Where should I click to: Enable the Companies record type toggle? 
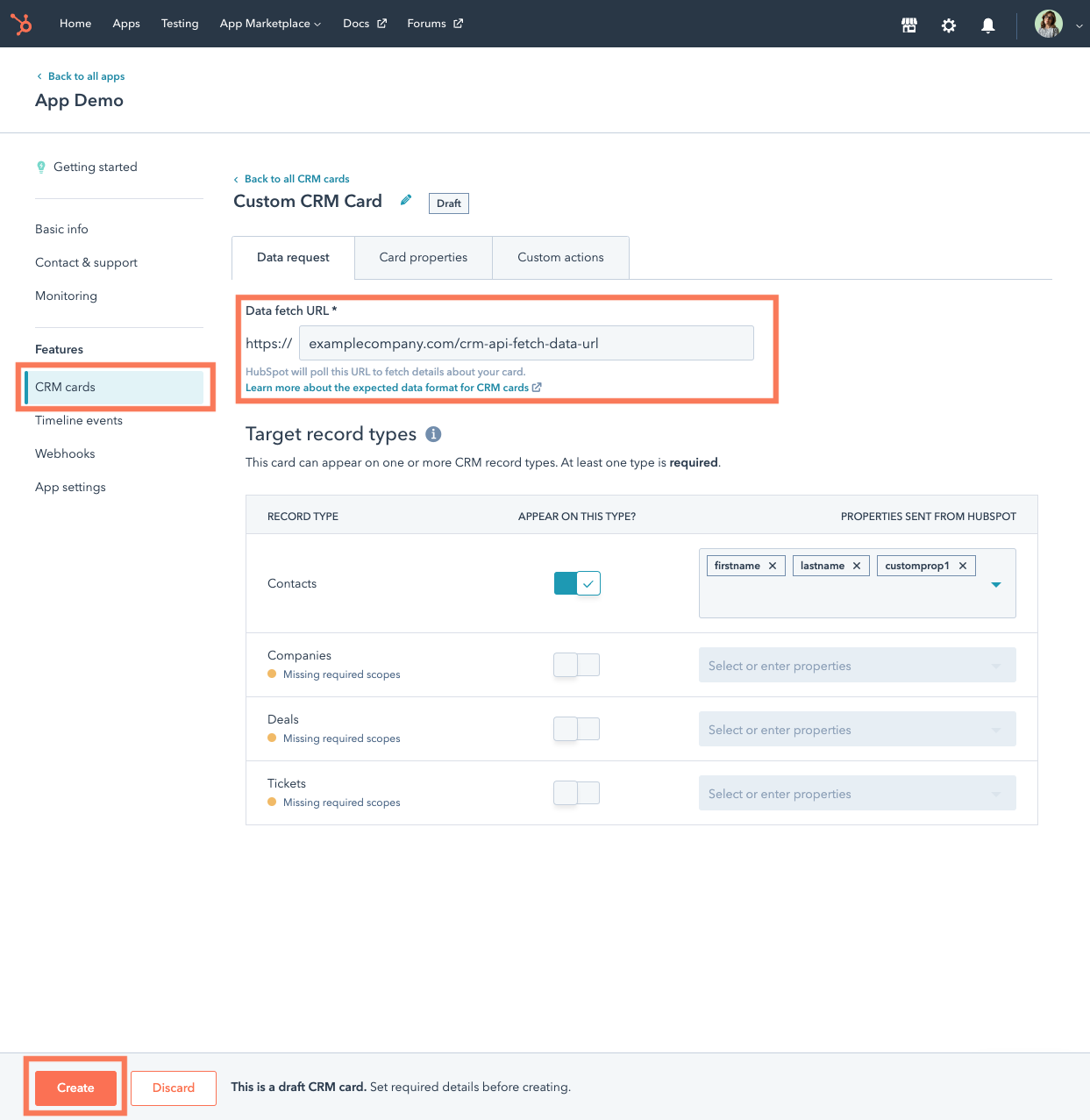pos(576,665)
